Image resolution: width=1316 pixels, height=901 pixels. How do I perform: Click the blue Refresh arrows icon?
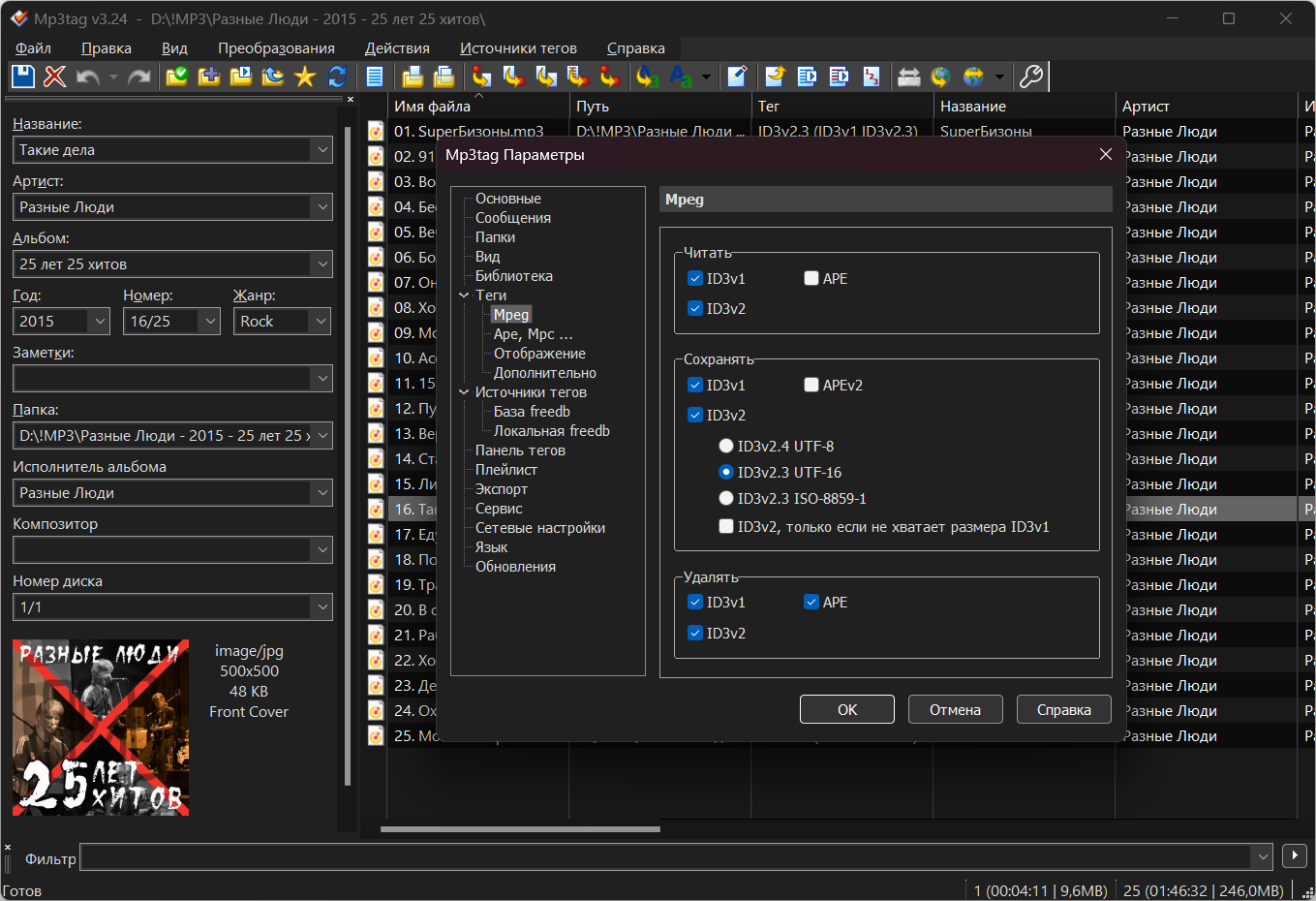pos(337,77)
